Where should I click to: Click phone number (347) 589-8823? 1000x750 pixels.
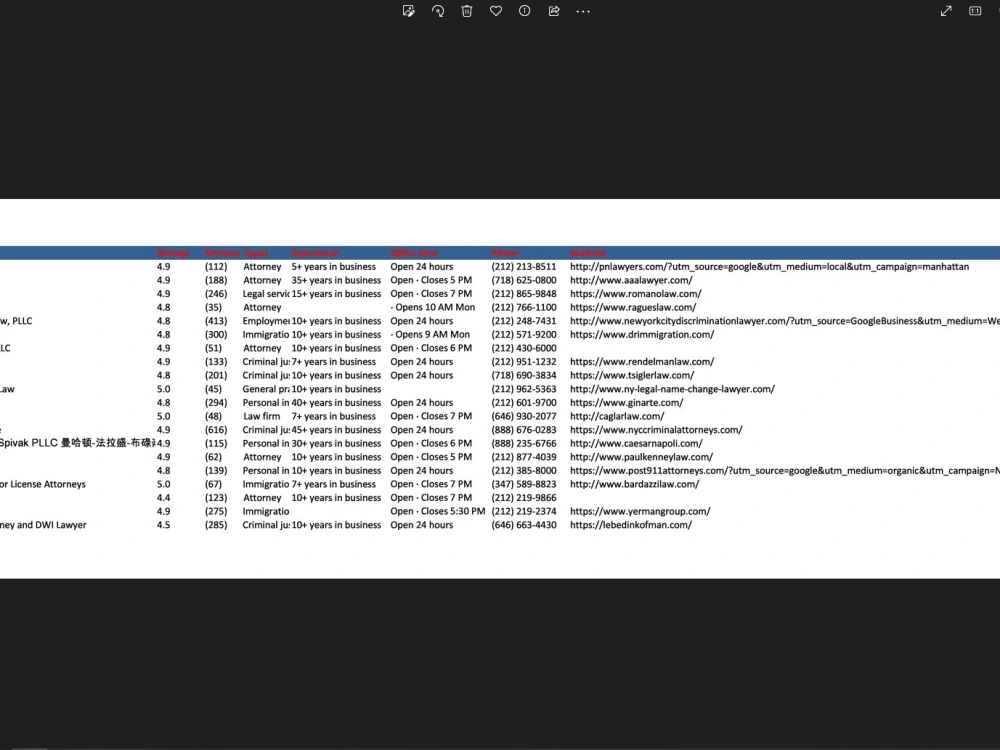[x=524, y=484]
